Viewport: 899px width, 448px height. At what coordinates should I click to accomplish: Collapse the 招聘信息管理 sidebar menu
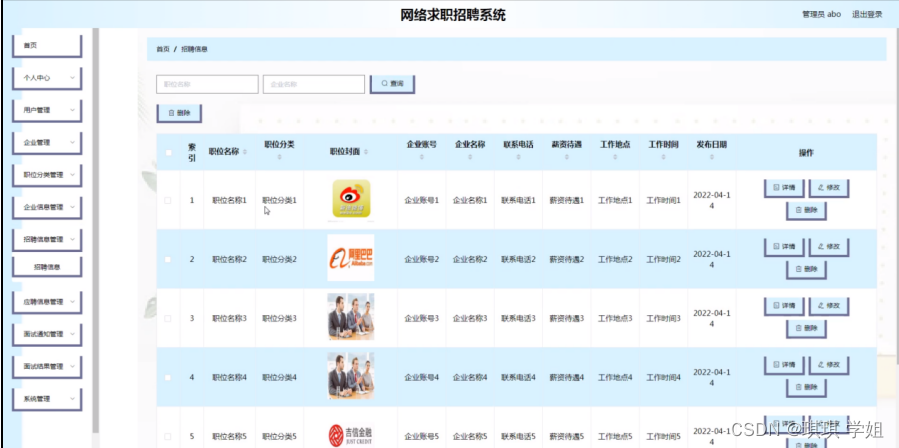point(47,240)
